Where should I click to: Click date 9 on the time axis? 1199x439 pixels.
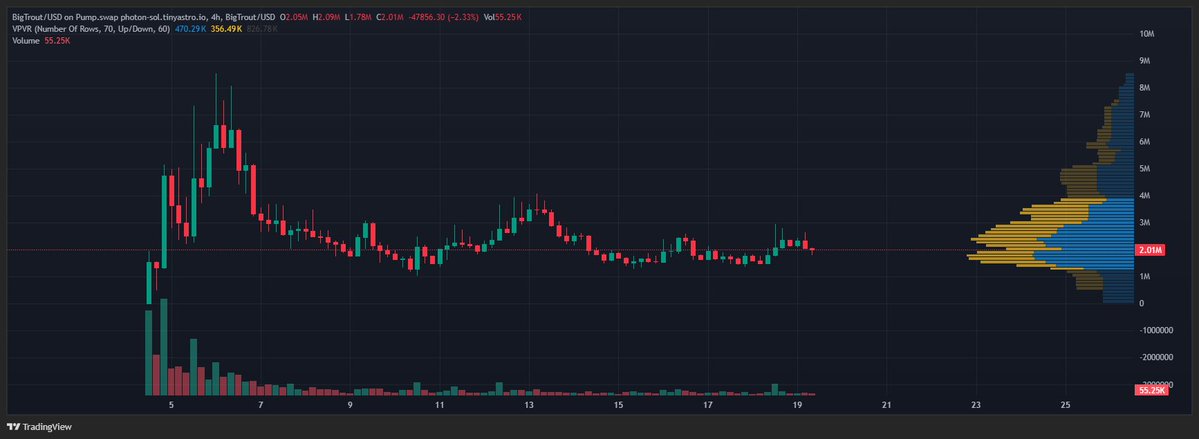350,405
